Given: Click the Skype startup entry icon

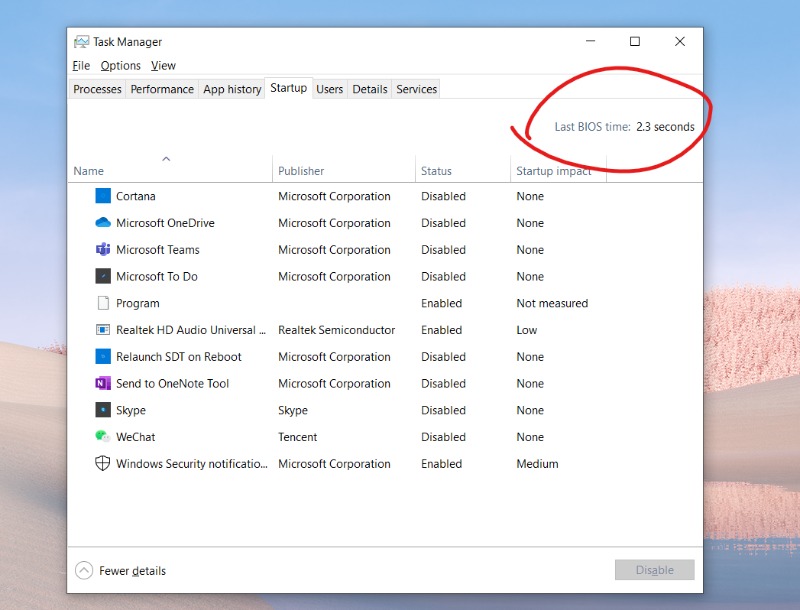Looking at the screenshot, I should (x=103, y=410).
